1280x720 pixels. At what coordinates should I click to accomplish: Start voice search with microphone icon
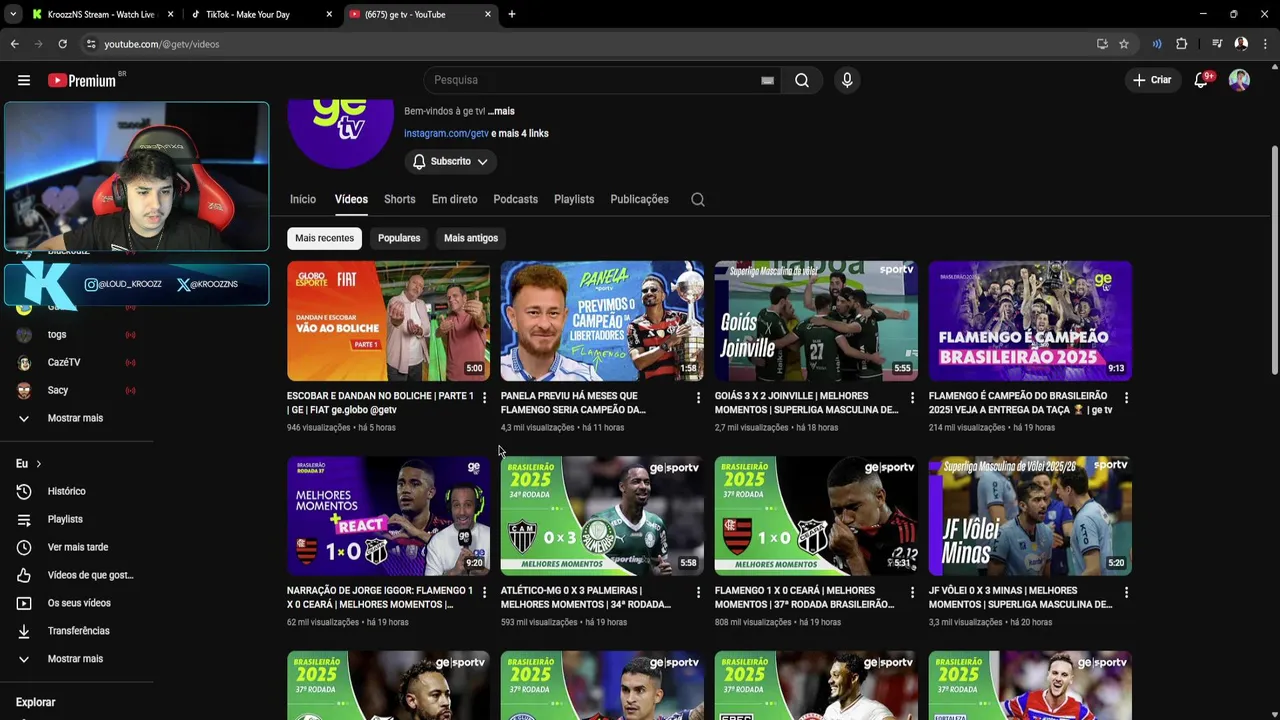click(847, 80)
